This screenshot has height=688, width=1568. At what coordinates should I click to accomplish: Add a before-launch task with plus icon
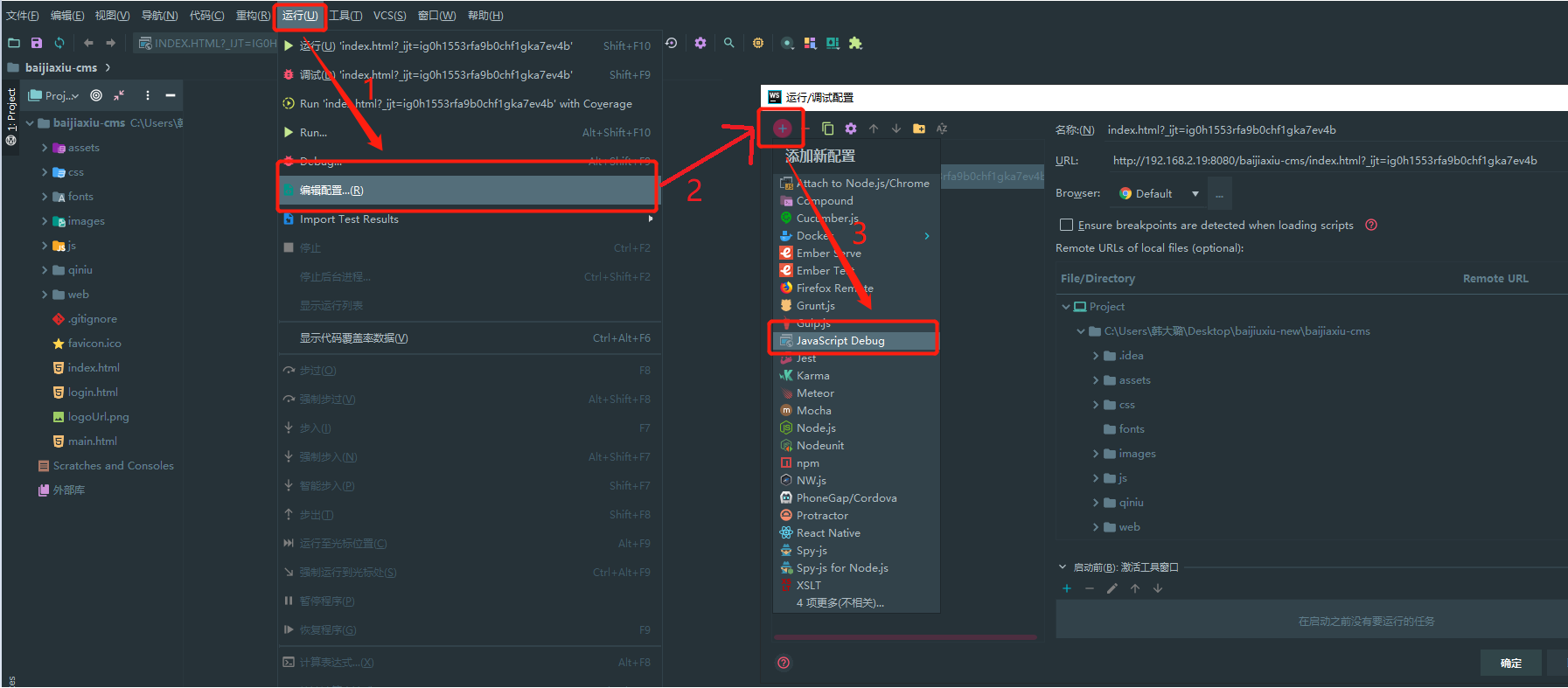(1067, 588)
